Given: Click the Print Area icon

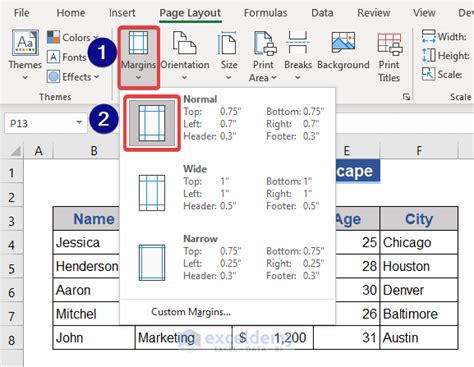Looking at the screenshot, I should 265,43.
